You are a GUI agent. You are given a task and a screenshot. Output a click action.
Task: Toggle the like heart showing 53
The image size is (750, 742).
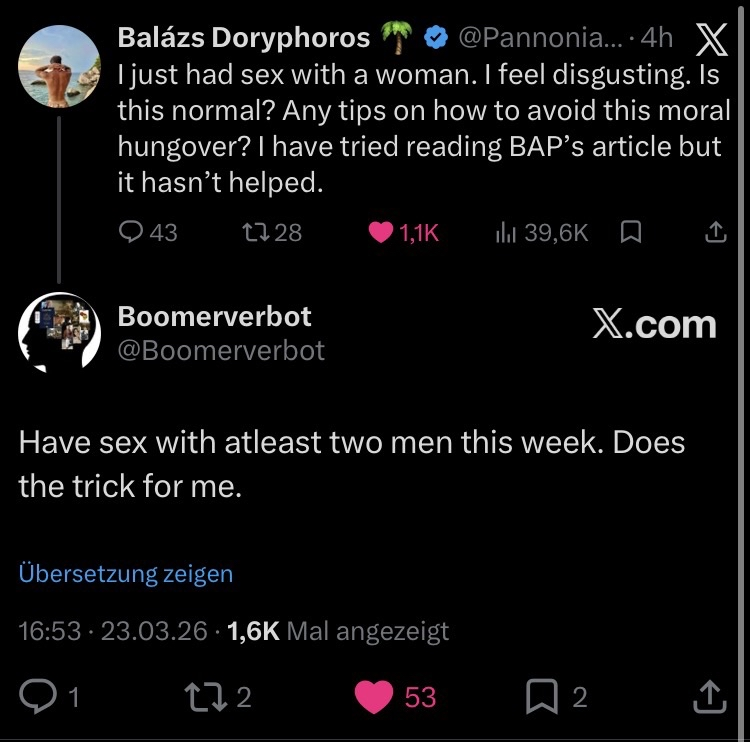[376, 697]
